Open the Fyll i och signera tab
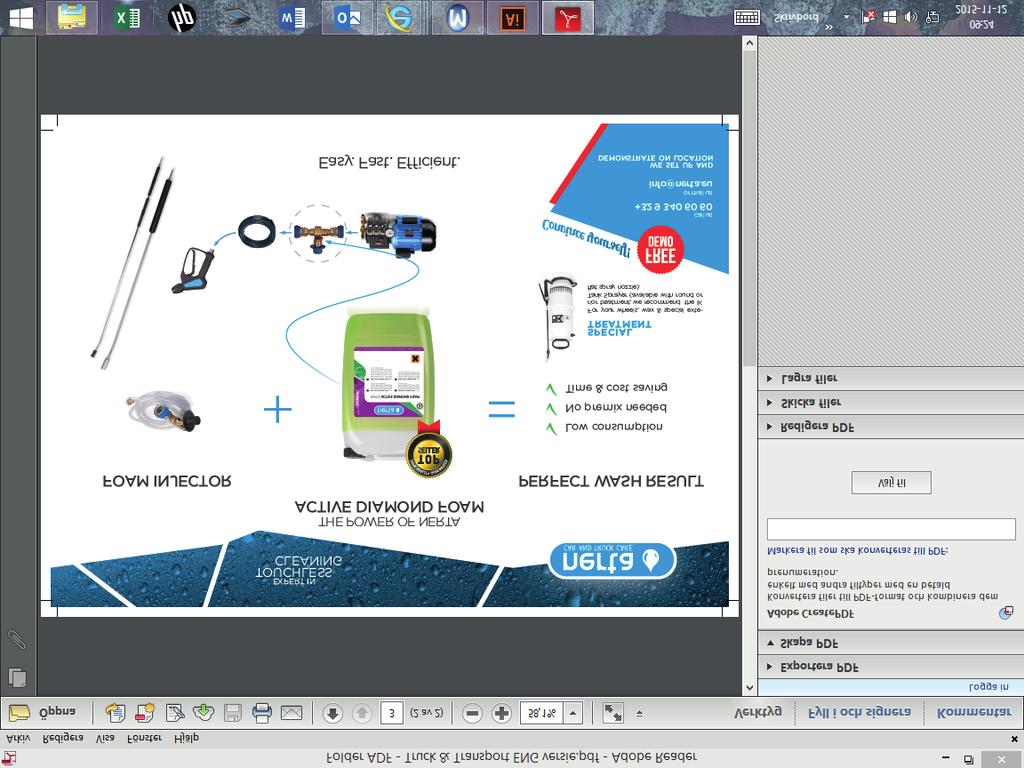The height and width of the screenshot is (768, 1024). [x=859, y=712]
